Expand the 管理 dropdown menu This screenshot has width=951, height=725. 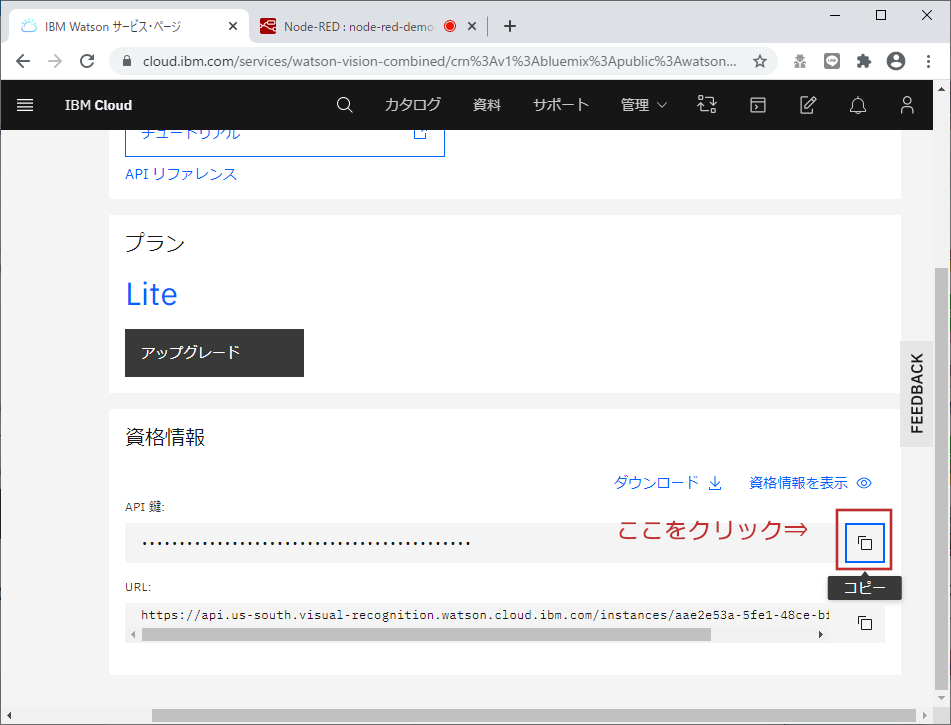[643, 105]
